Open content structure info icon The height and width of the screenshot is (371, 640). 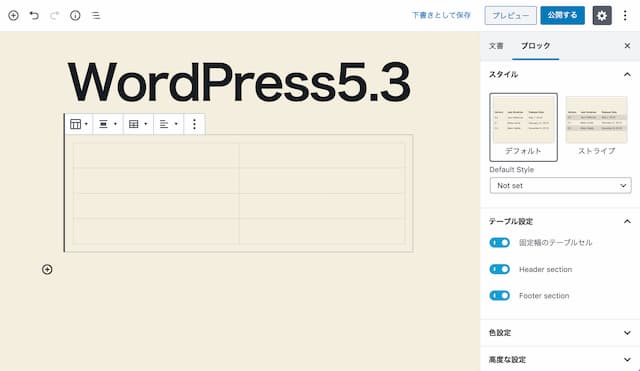coord(75,16)
